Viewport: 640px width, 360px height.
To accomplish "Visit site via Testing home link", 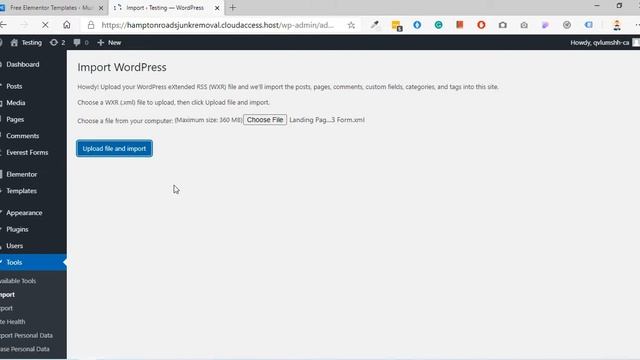I will click(26, 42).
